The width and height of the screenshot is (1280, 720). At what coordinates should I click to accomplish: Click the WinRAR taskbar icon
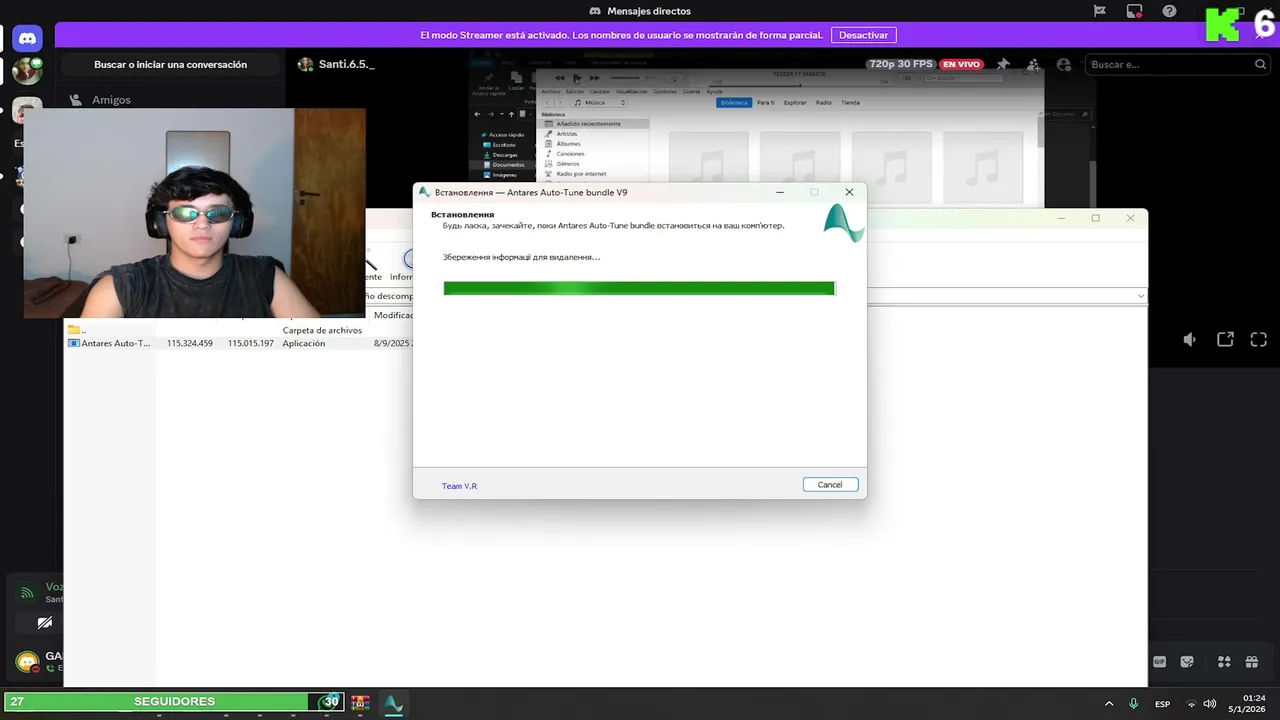coord(360,703)
